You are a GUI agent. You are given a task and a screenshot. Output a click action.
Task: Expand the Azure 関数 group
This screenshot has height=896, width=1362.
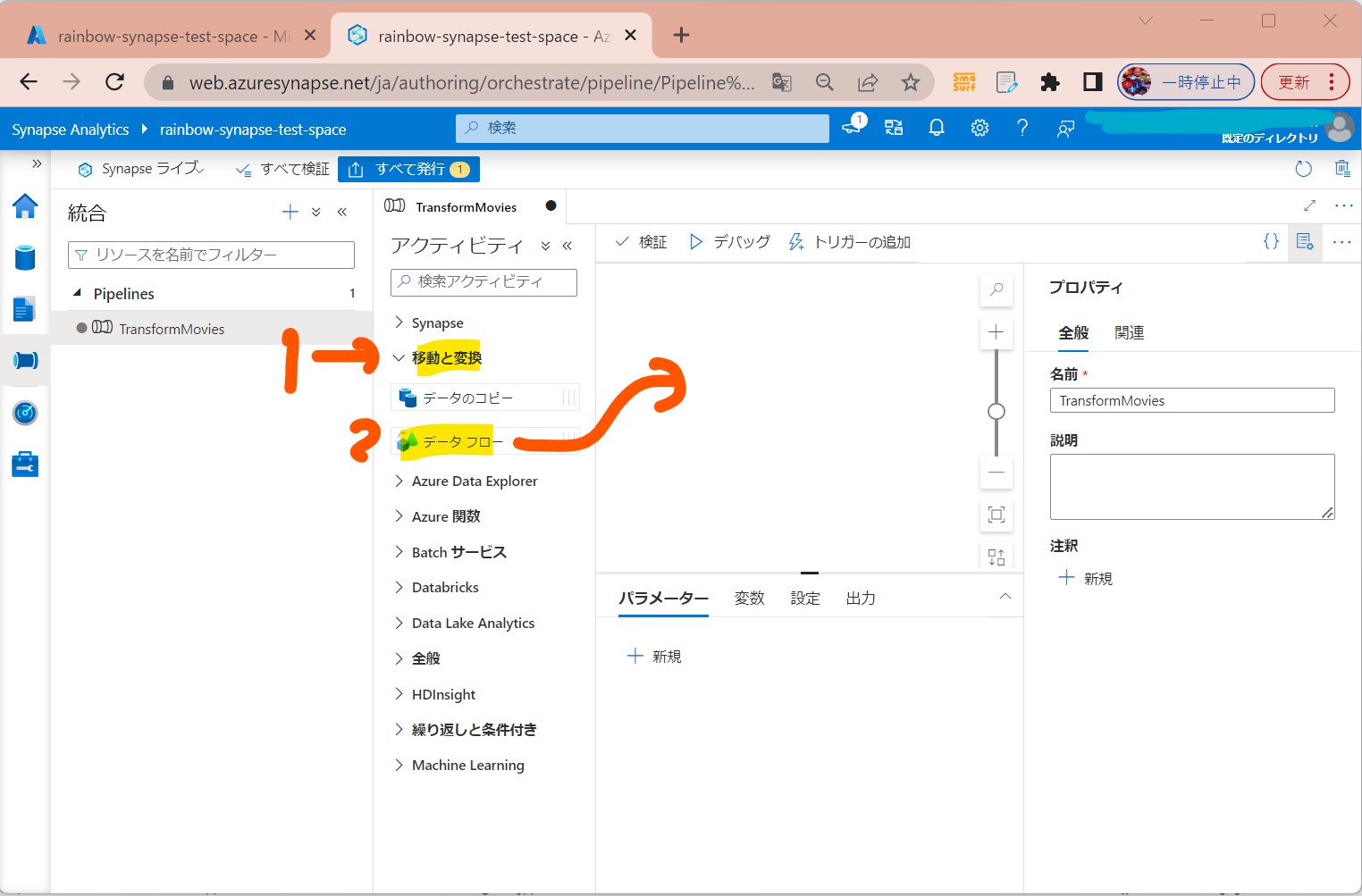coord(436,516)
